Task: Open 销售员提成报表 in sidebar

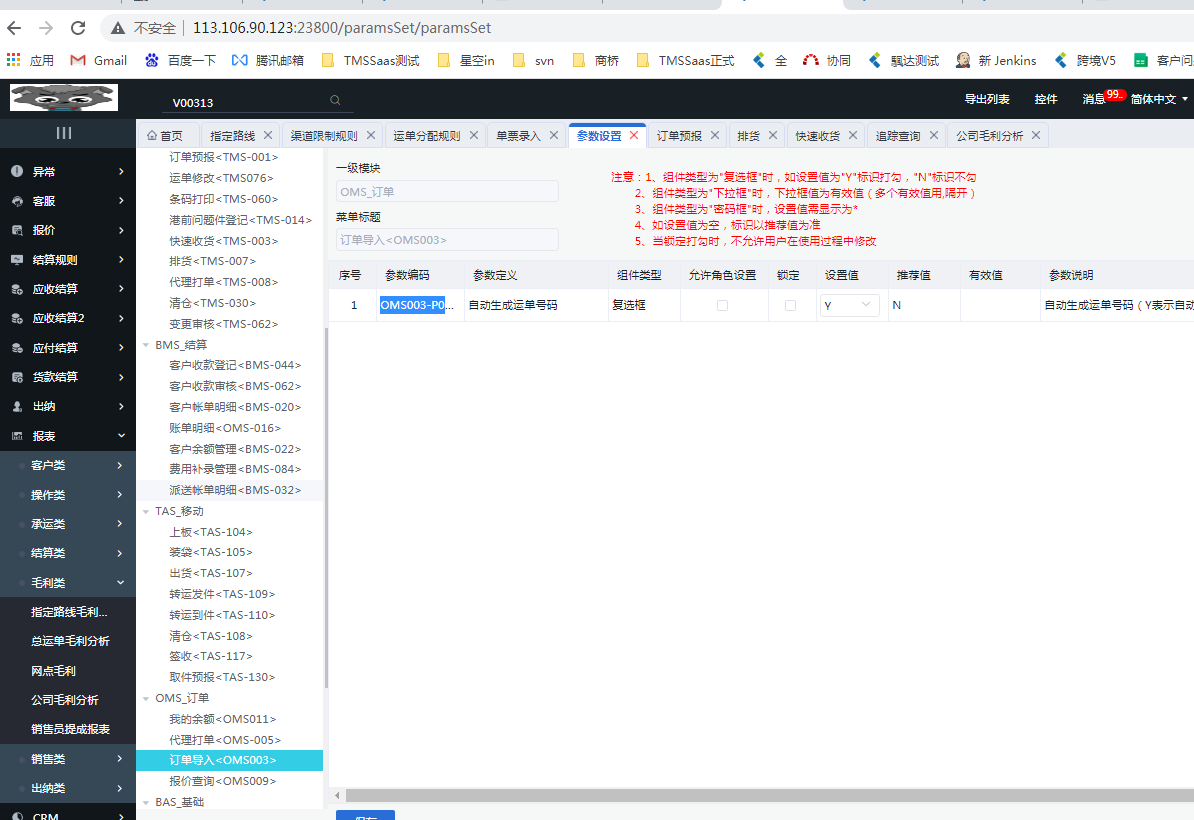Action: [x=70, y=729]
